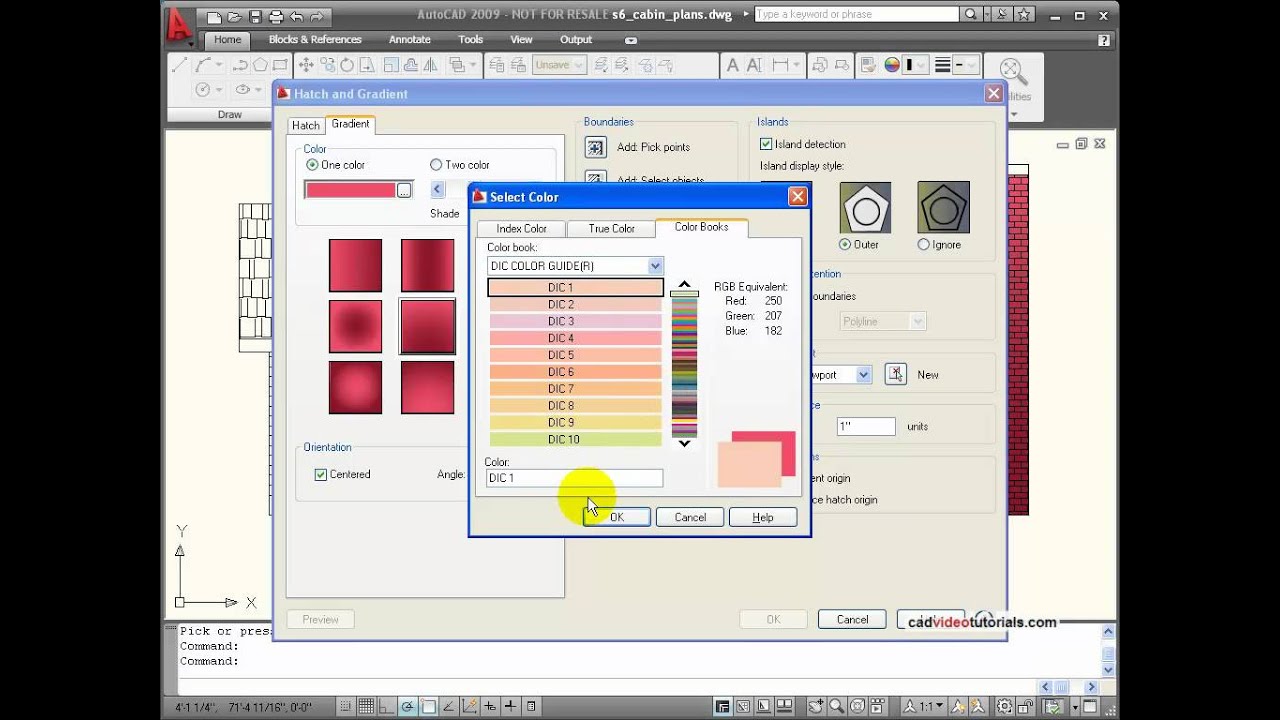Click the color book vertical color strip
1280x720 pixels.
pyautogui.click(x=684, y=364)
